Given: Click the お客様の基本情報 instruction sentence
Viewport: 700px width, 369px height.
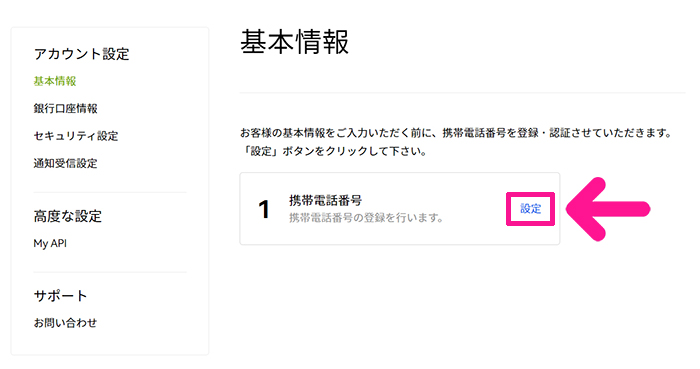Looking at the screenshot, I should coord(456,133).
